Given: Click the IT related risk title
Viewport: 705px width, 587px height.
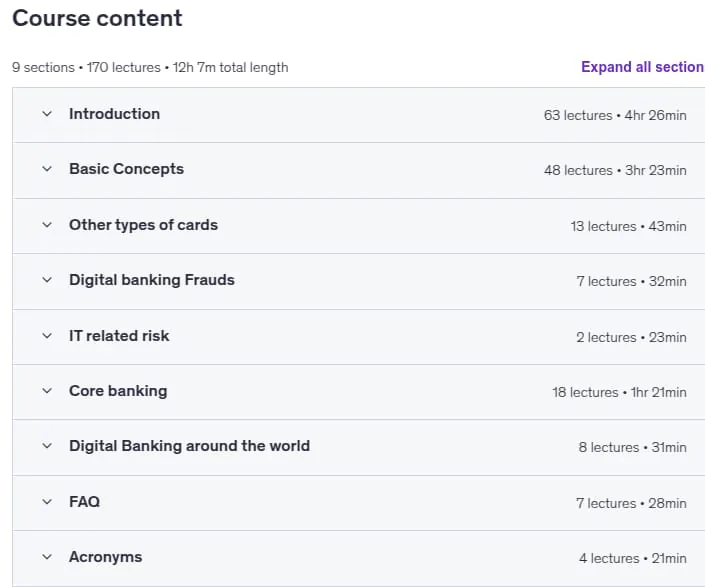Looking at the screenshot, I should 119,336.
